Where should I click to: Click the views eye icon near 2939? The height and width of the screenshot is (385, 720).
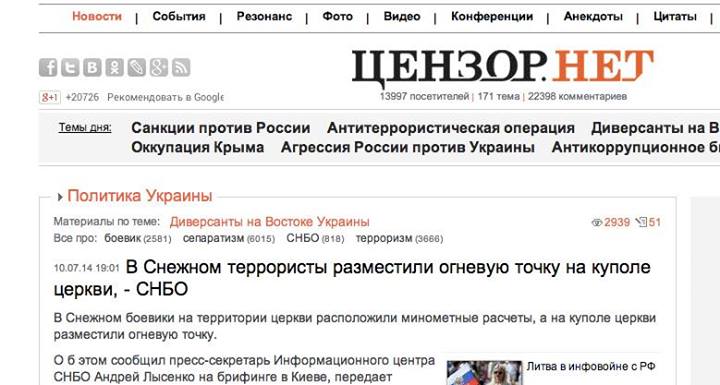tap(596, 223)
